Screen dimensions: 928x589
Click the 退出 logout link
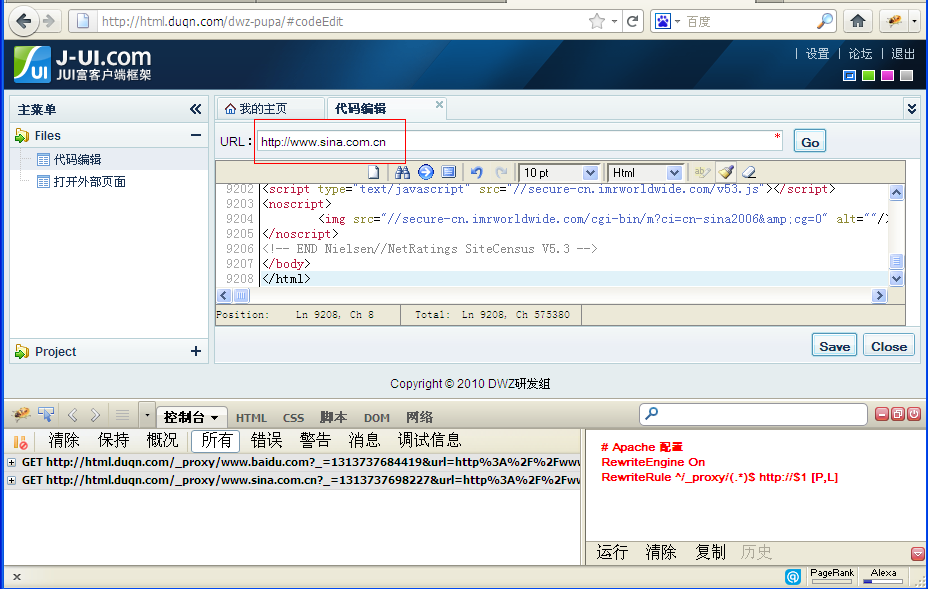coord(903,54)
